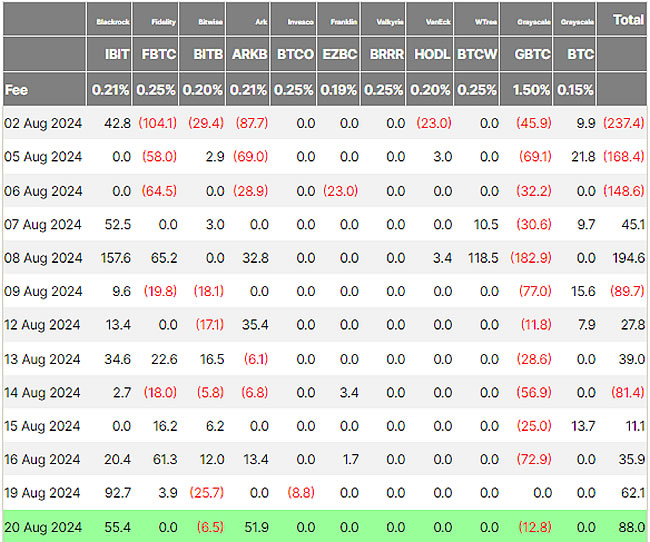Select the 88.0 total in green row
Screen dimensions: 650x542
point(630,524)
